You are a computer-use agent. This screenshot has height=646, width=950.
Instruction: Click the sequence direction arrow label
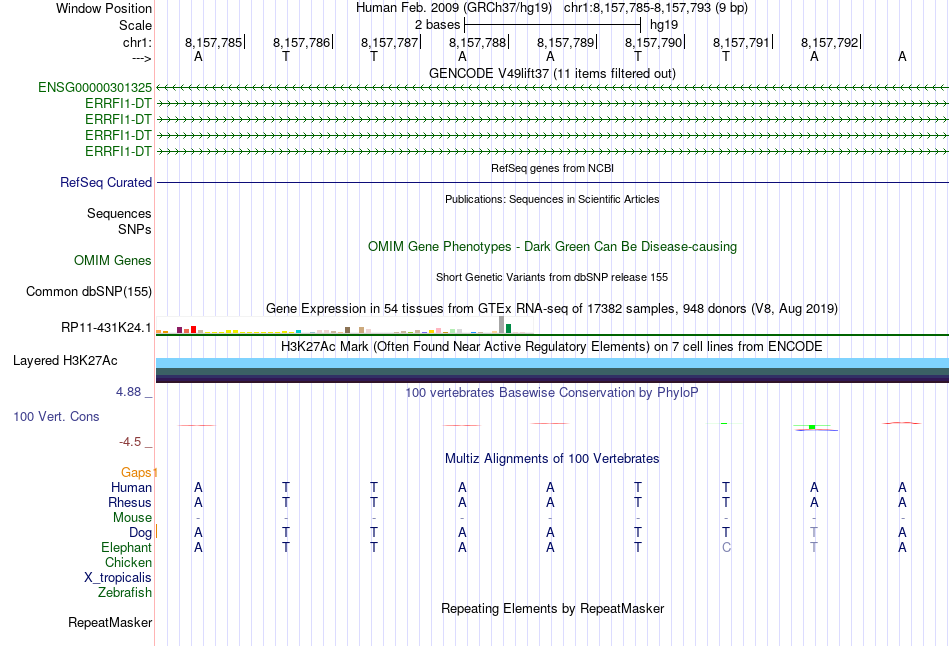pos(141,58)
